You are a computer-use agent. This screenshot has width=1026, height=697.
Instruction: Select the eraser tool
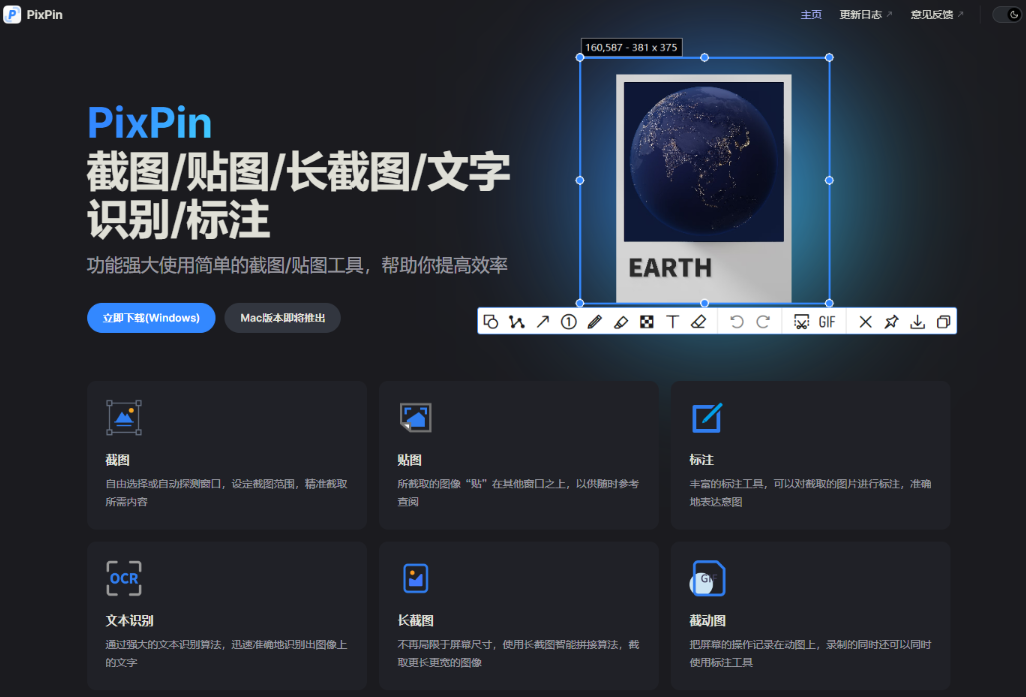click(x=699, y=322)
